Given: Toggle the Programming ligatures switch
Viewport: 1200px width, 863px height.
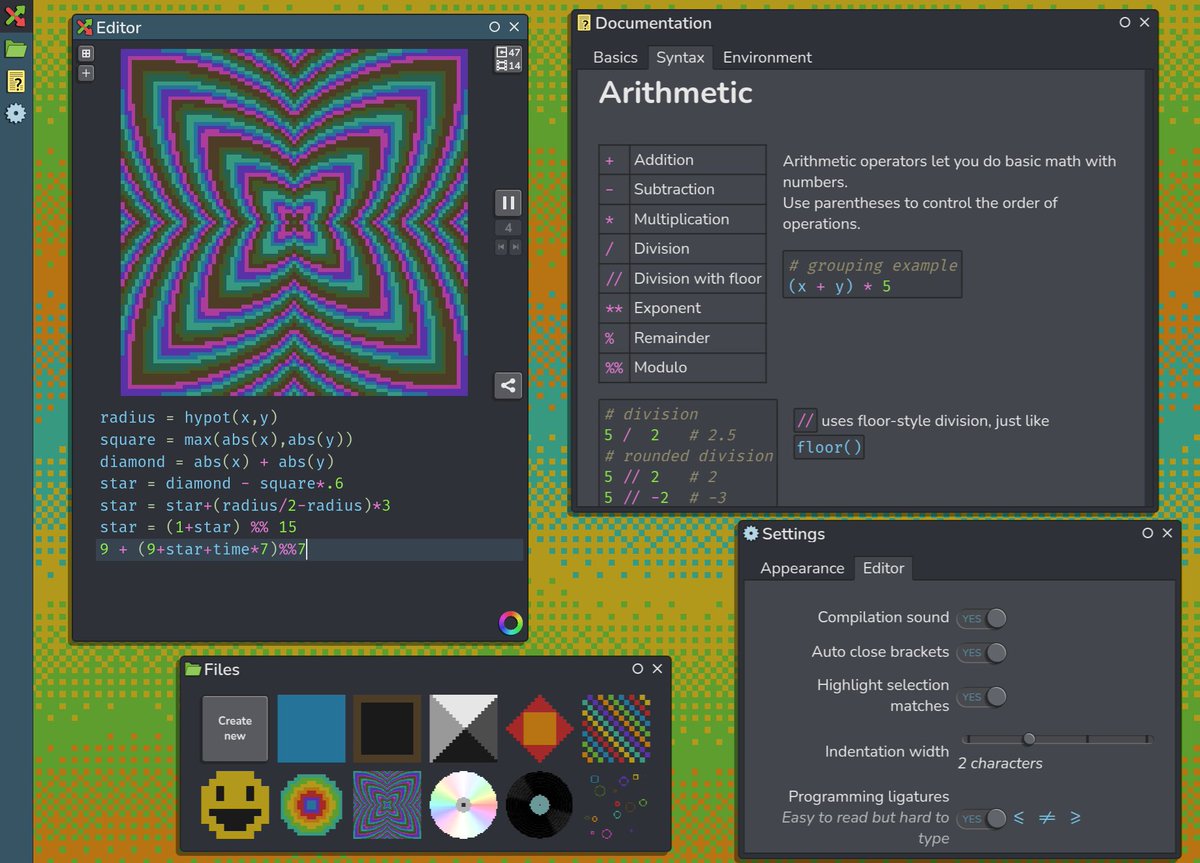Looking at the screenshot, I should pos(982,819).
